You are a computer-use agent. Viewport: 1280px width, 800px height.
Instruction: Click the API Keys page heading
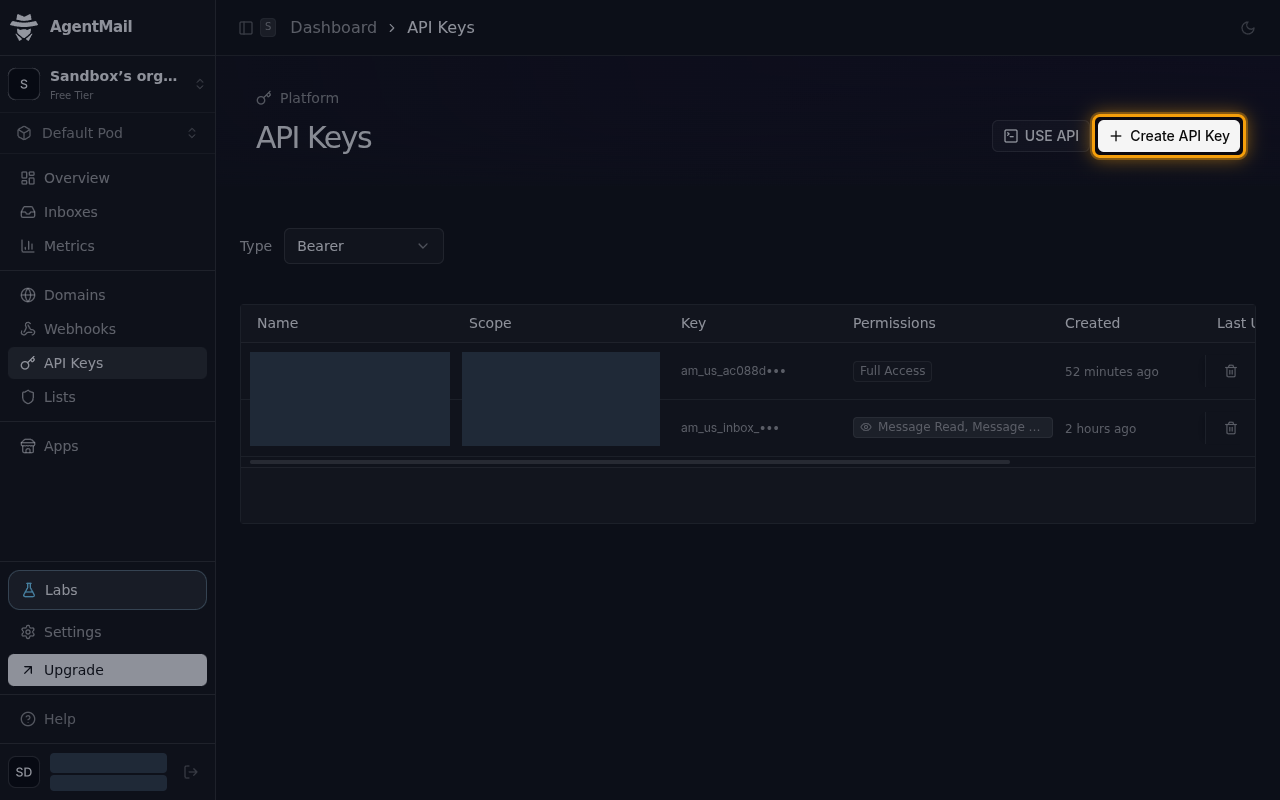click(x=314, y=137)
